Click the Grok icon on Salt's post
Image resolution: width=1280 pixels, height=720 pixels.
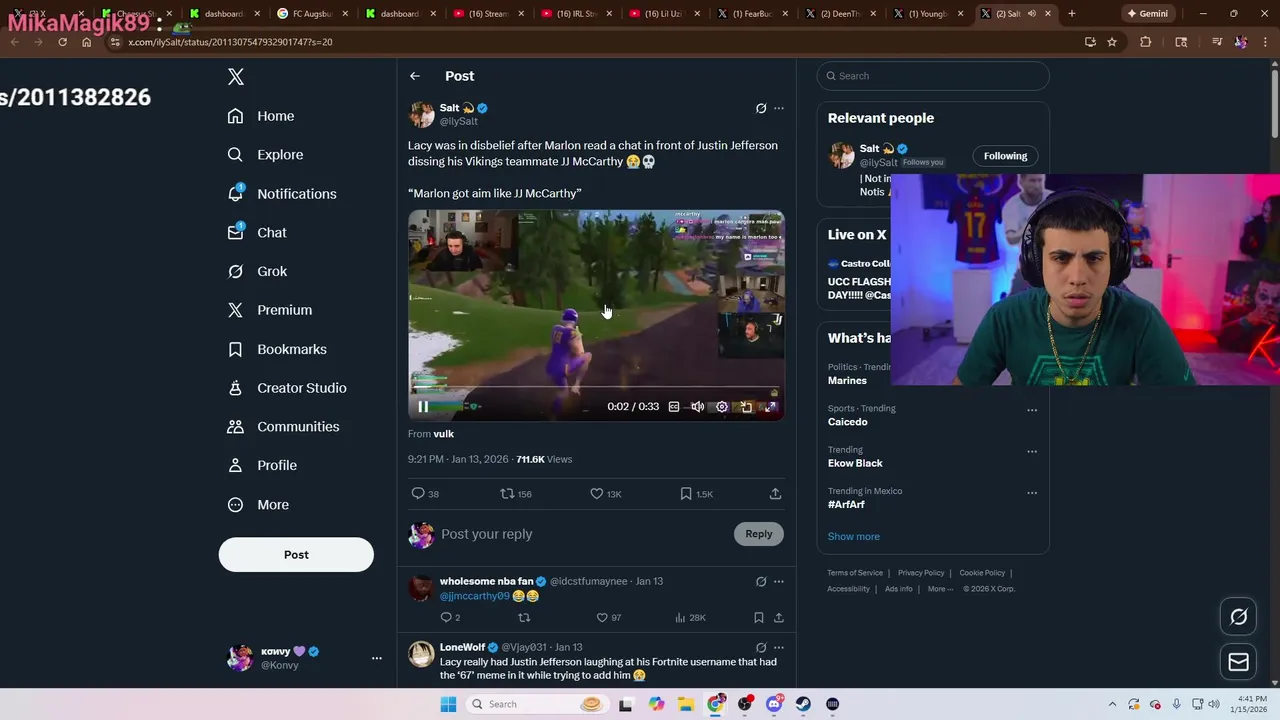click(761, 108)
